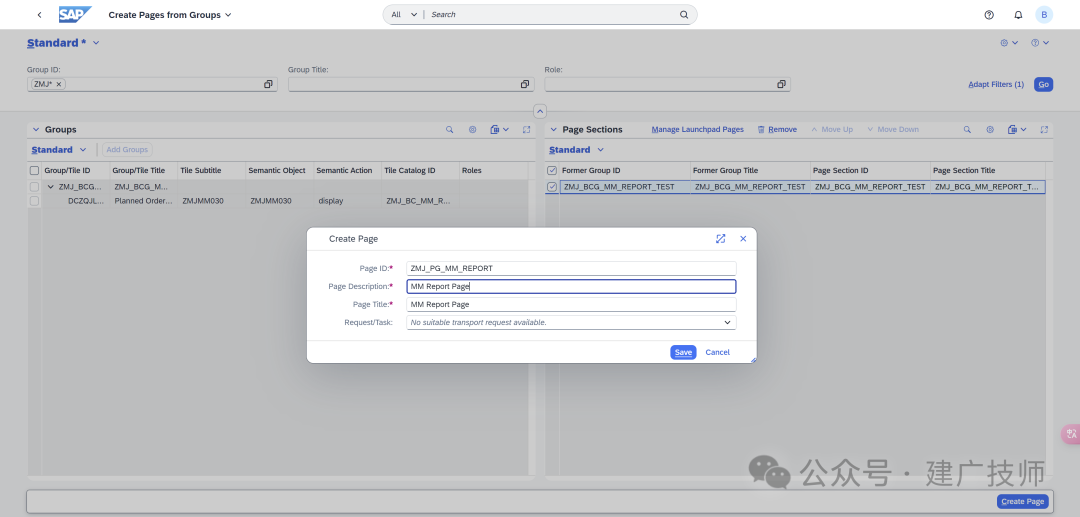Viewport: 1080px width, 517px height.
Task: Collapse the ZMJ_BCG tree node in Groups table
Action: 50,187
